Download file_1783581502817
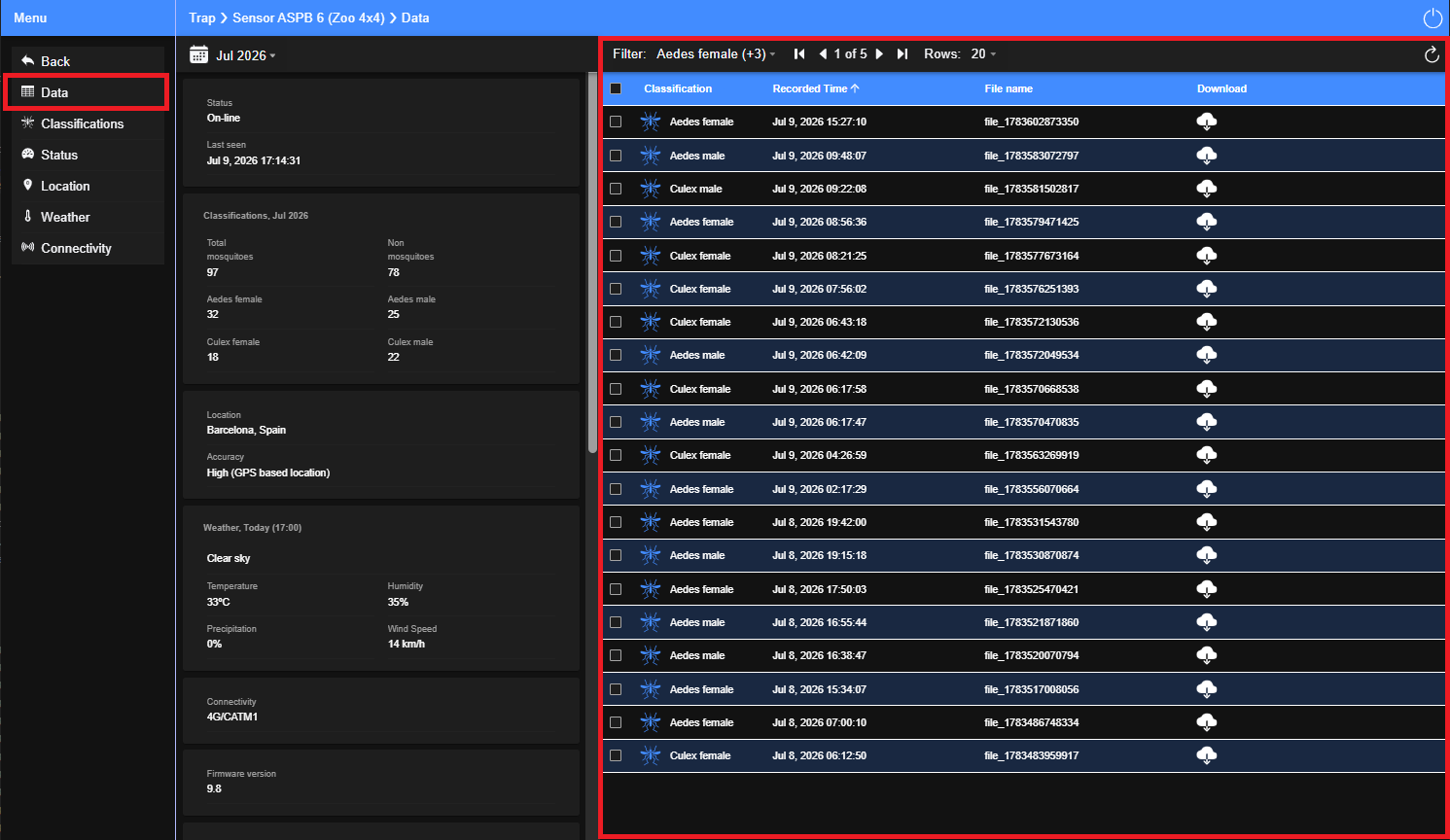The image size is (1450, 840). 1207,189
